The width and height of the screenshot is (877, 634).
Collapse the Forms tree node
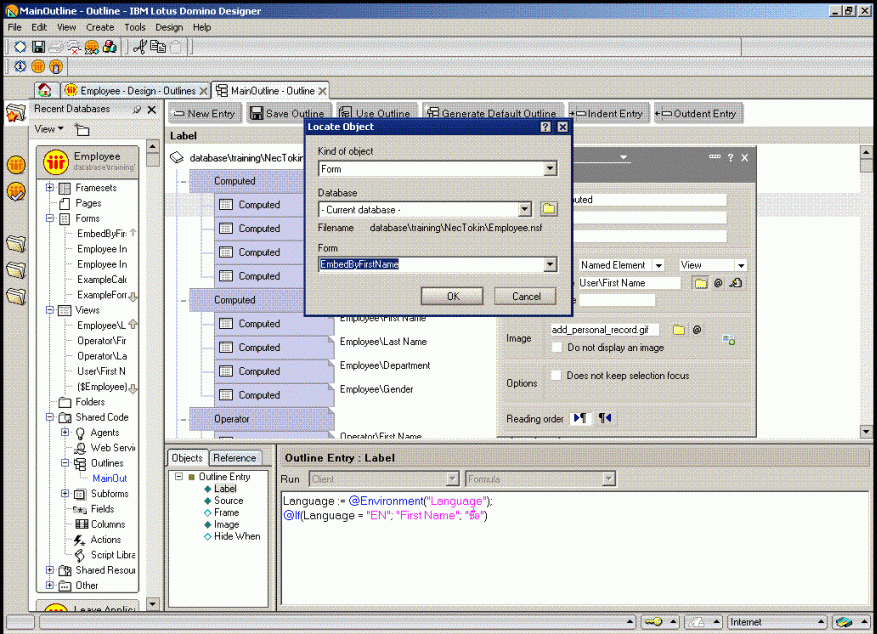[50, 218]
